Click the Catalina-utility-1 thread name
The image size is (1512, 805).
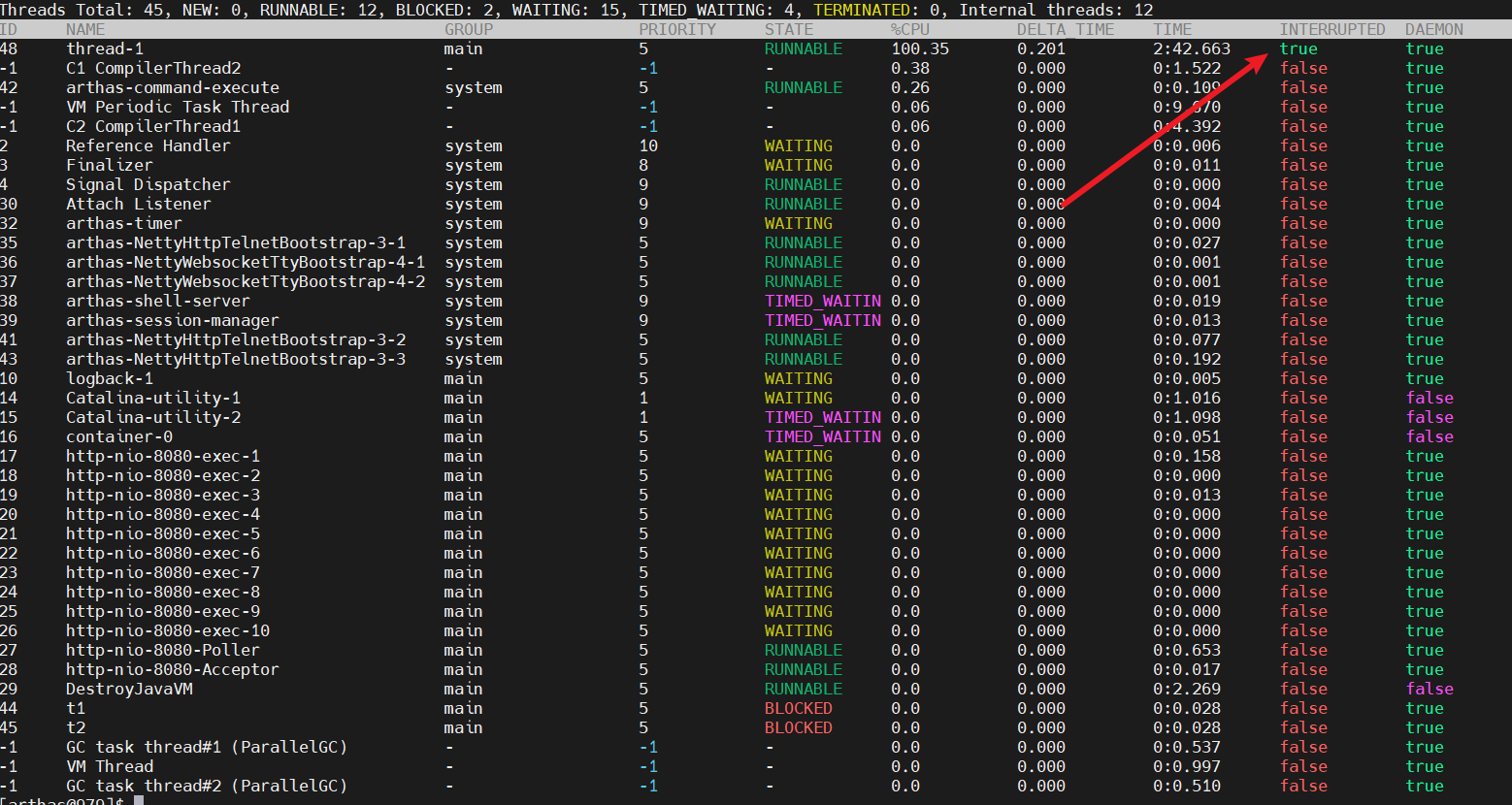(x=152, y=398)
